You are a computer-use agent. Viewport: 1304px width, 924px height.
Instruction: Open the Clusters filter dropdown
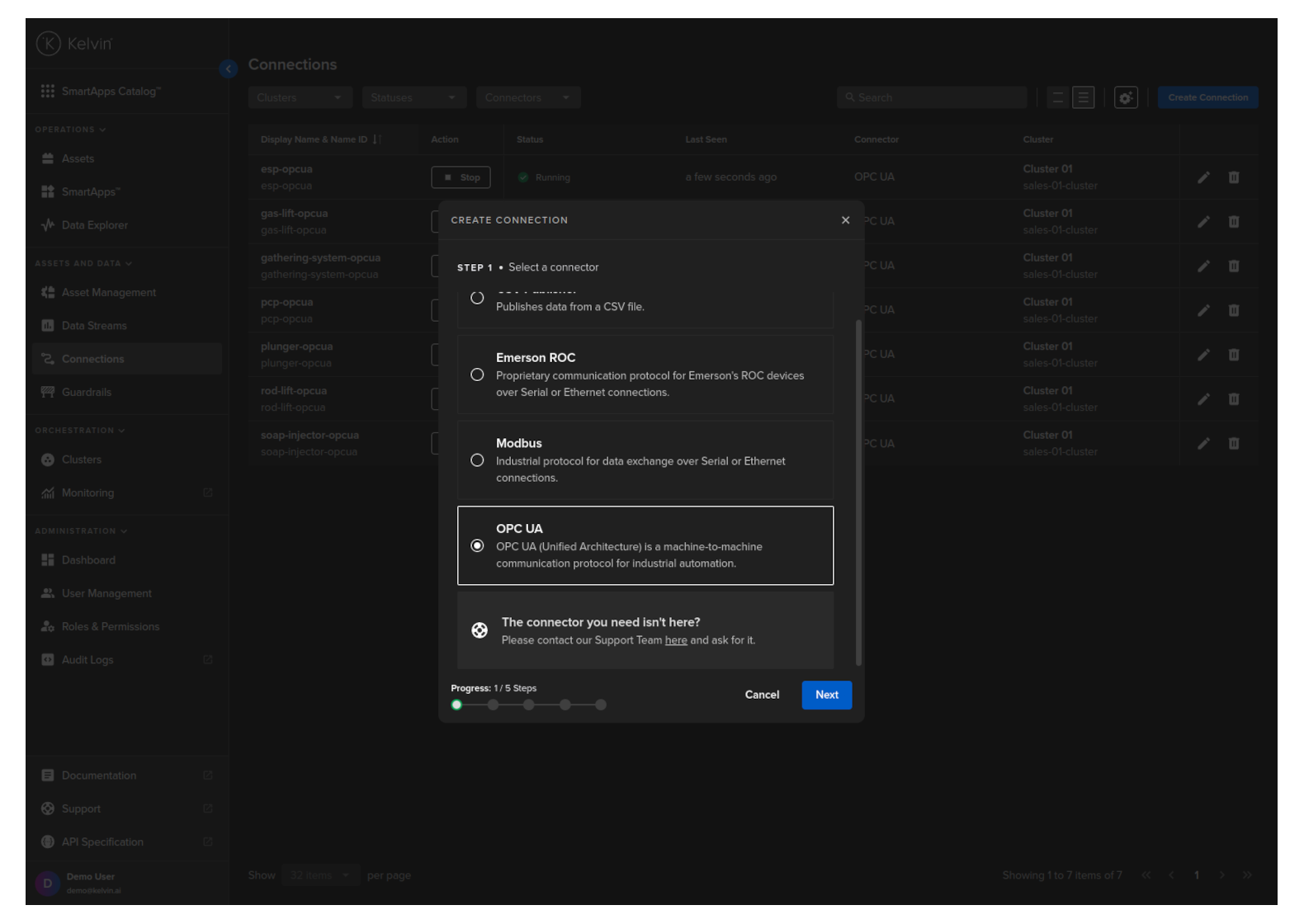(x=300, y=97)
